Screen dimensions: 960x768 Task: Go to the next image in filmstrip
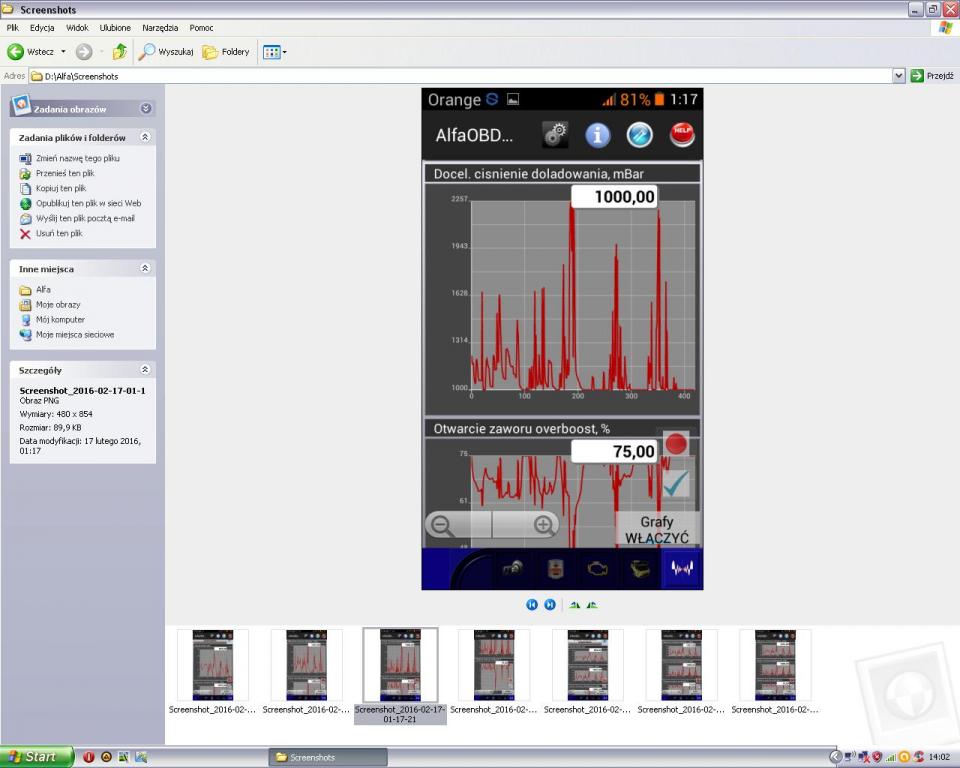coord(550,605)
